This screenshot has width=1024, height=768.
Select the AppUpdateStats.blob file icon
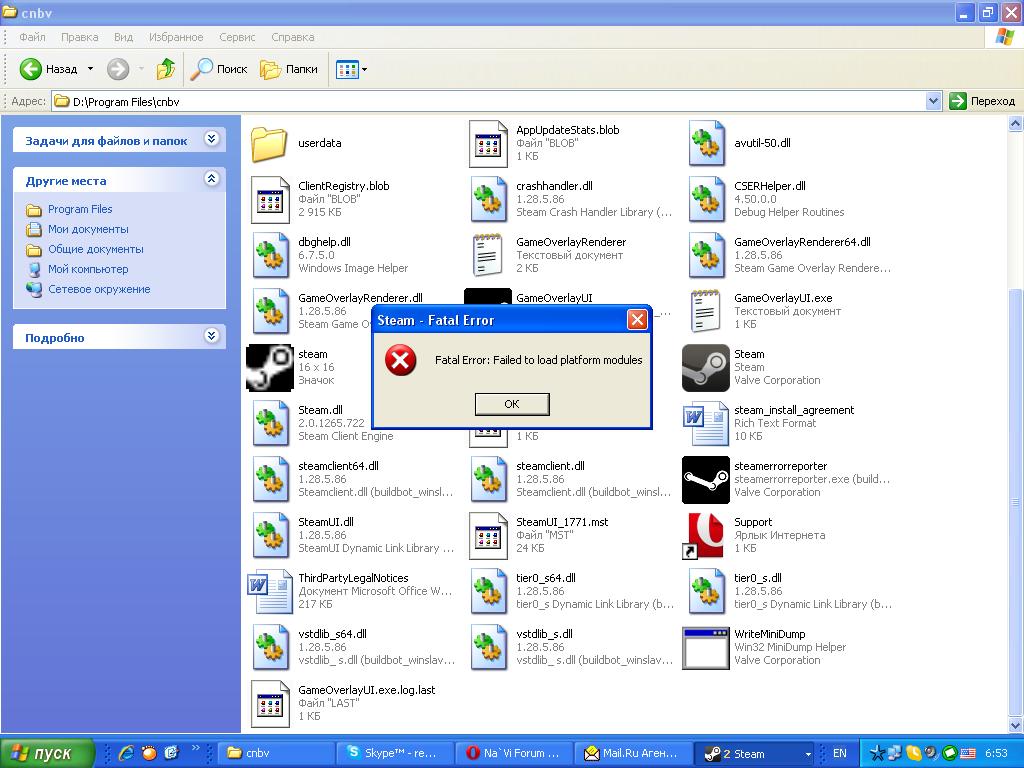[488, 144]
